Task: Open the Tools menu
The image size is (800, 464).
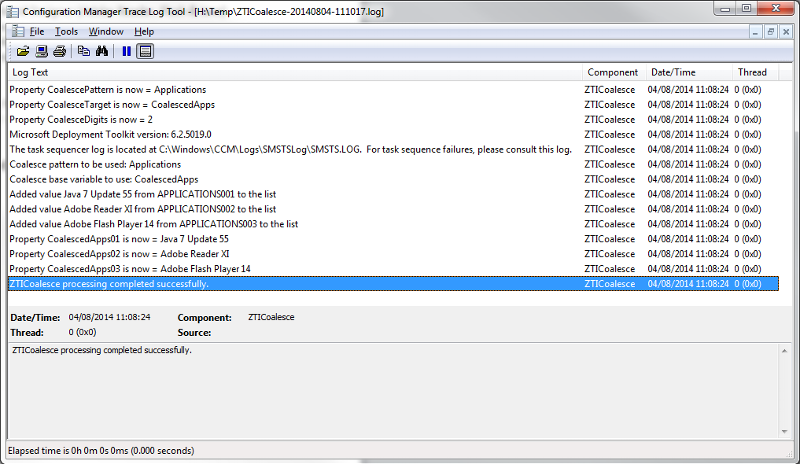Action: pyautogui.click(x=66, y=32)
